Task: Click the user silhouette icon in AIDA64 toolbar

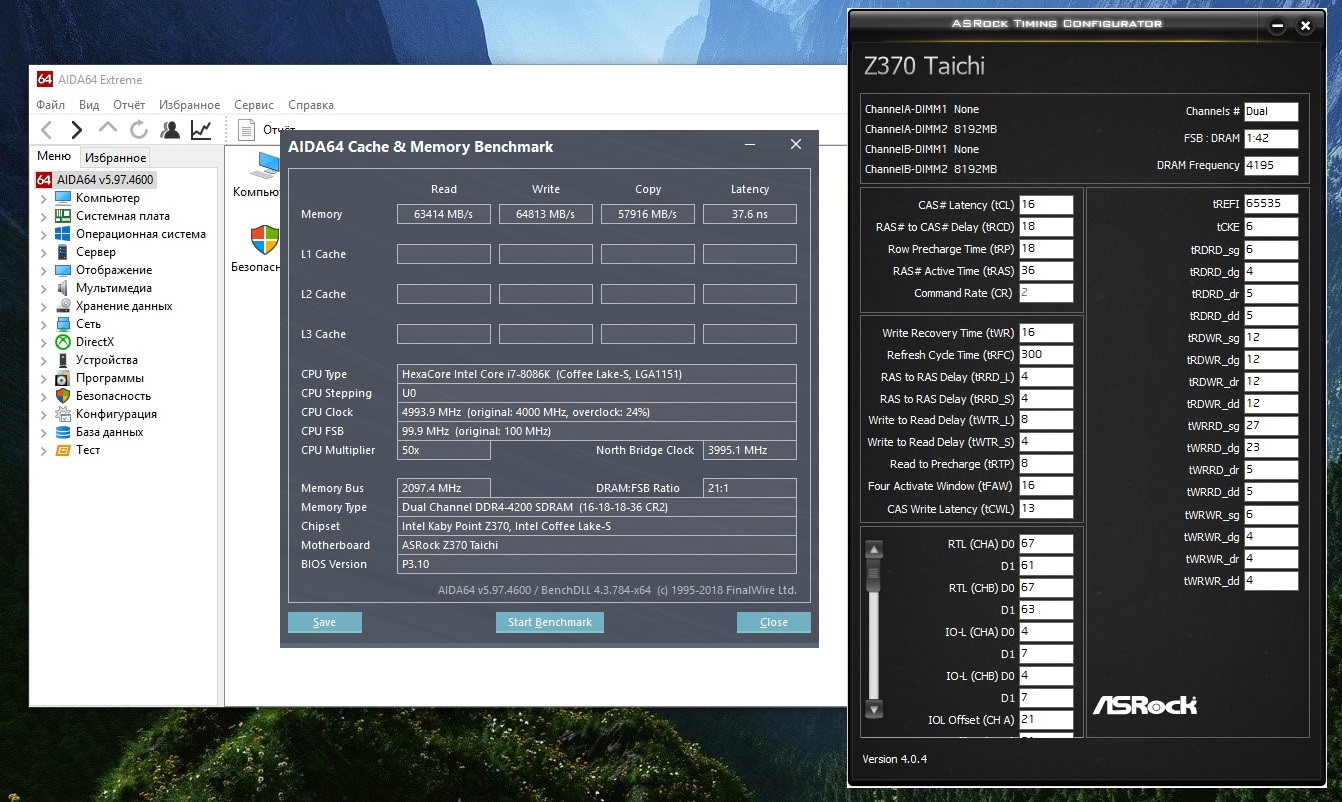Action: pos(170,130)
